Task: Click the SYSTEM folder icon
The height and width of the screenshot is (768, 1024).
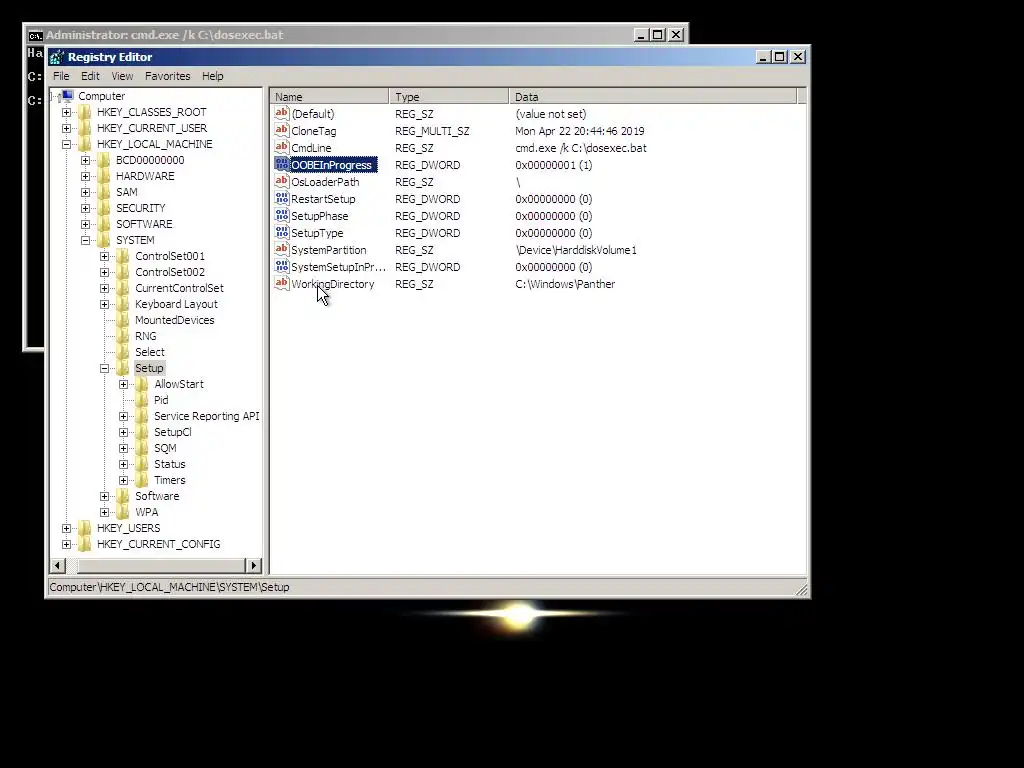Action: coord(104,240)
